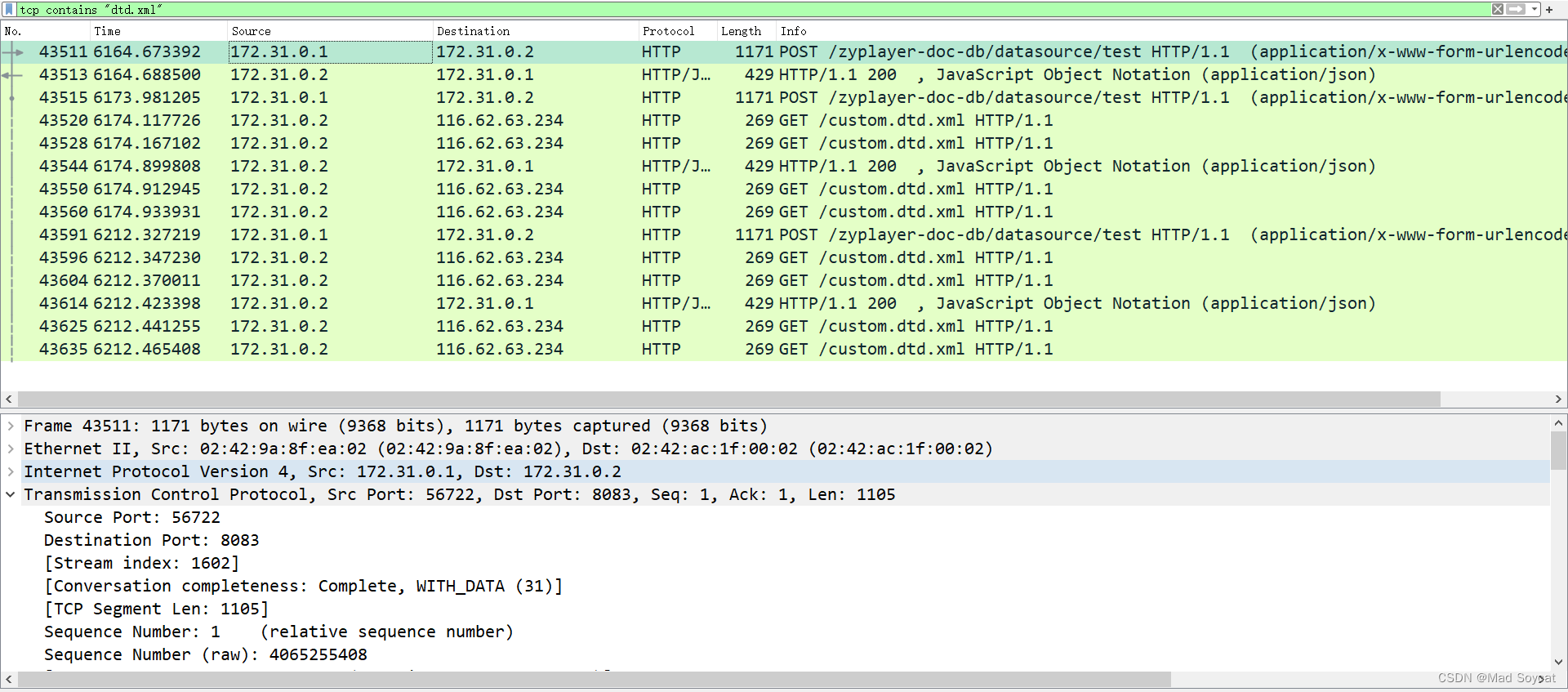1568x692 pixels.
Task: Expand the Frame 43511 details node
Action: [x=11, y=426]
